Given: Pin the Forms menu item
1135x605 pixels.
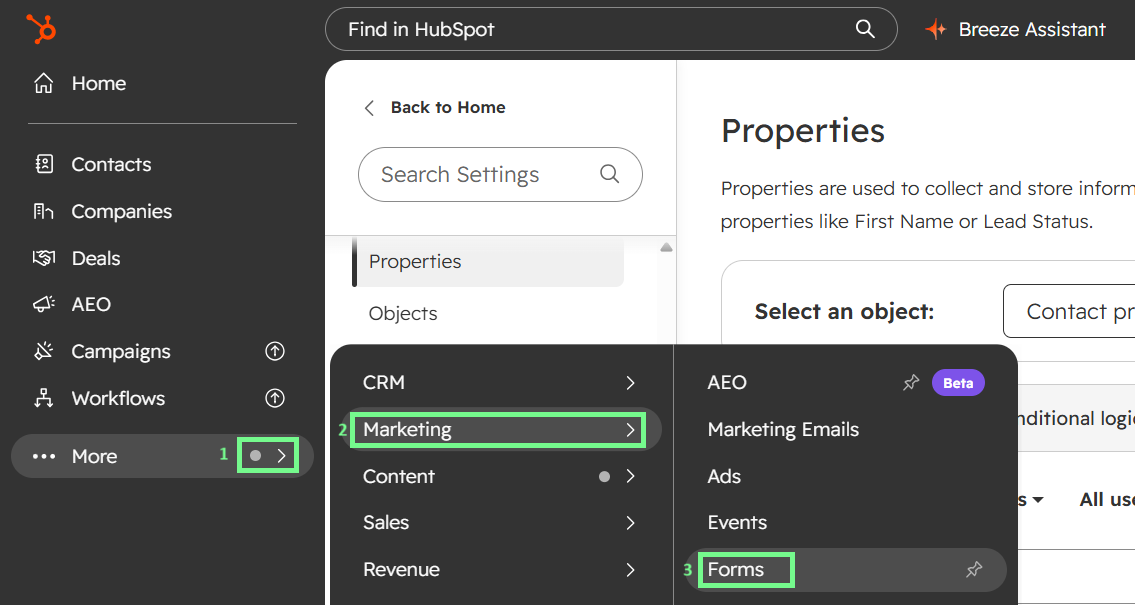Looking at the screenshot, I should click(x=974, y=570).
